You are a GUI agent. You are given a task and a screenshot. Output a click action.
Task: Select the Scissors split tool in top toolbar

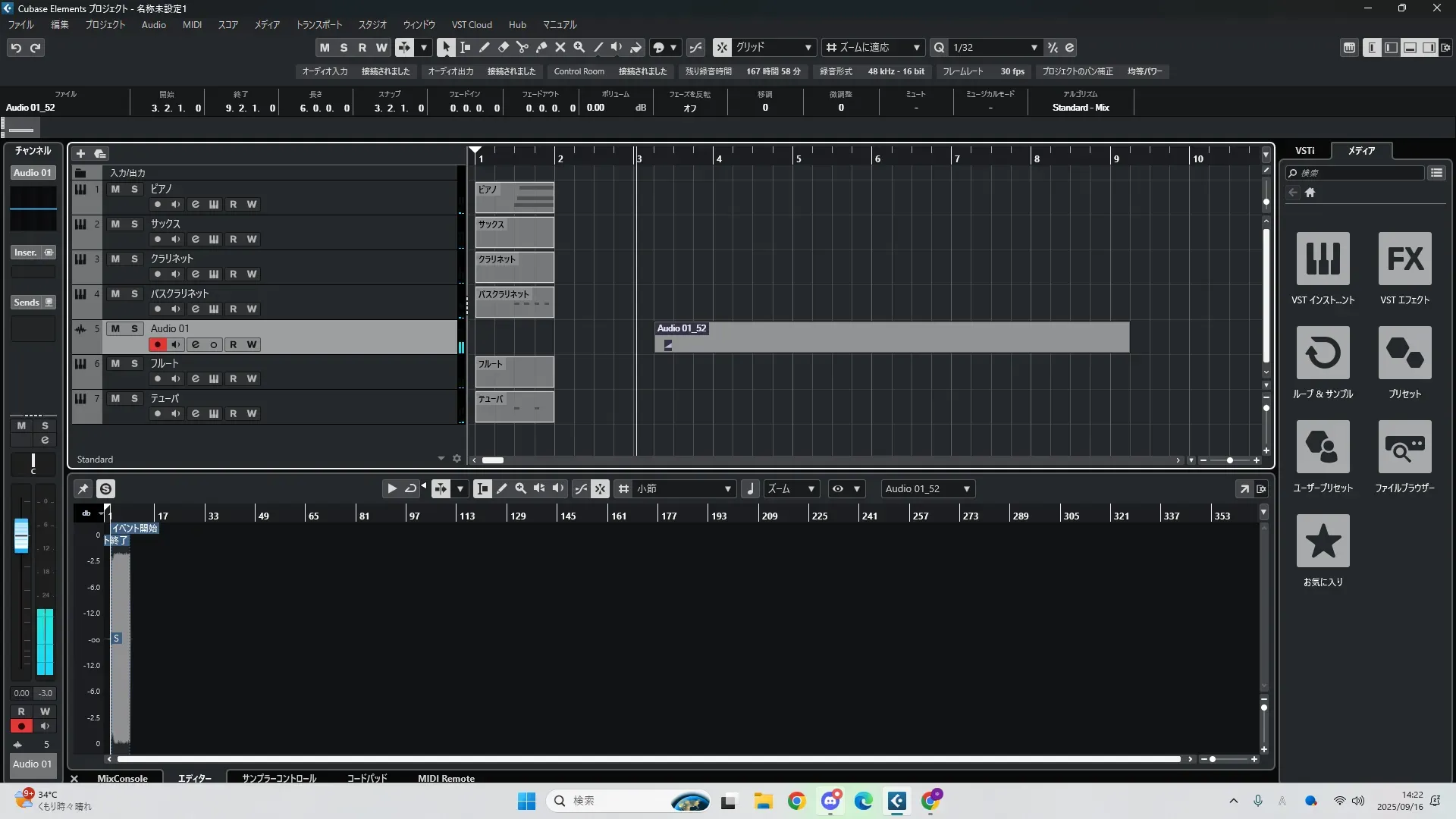522,47
